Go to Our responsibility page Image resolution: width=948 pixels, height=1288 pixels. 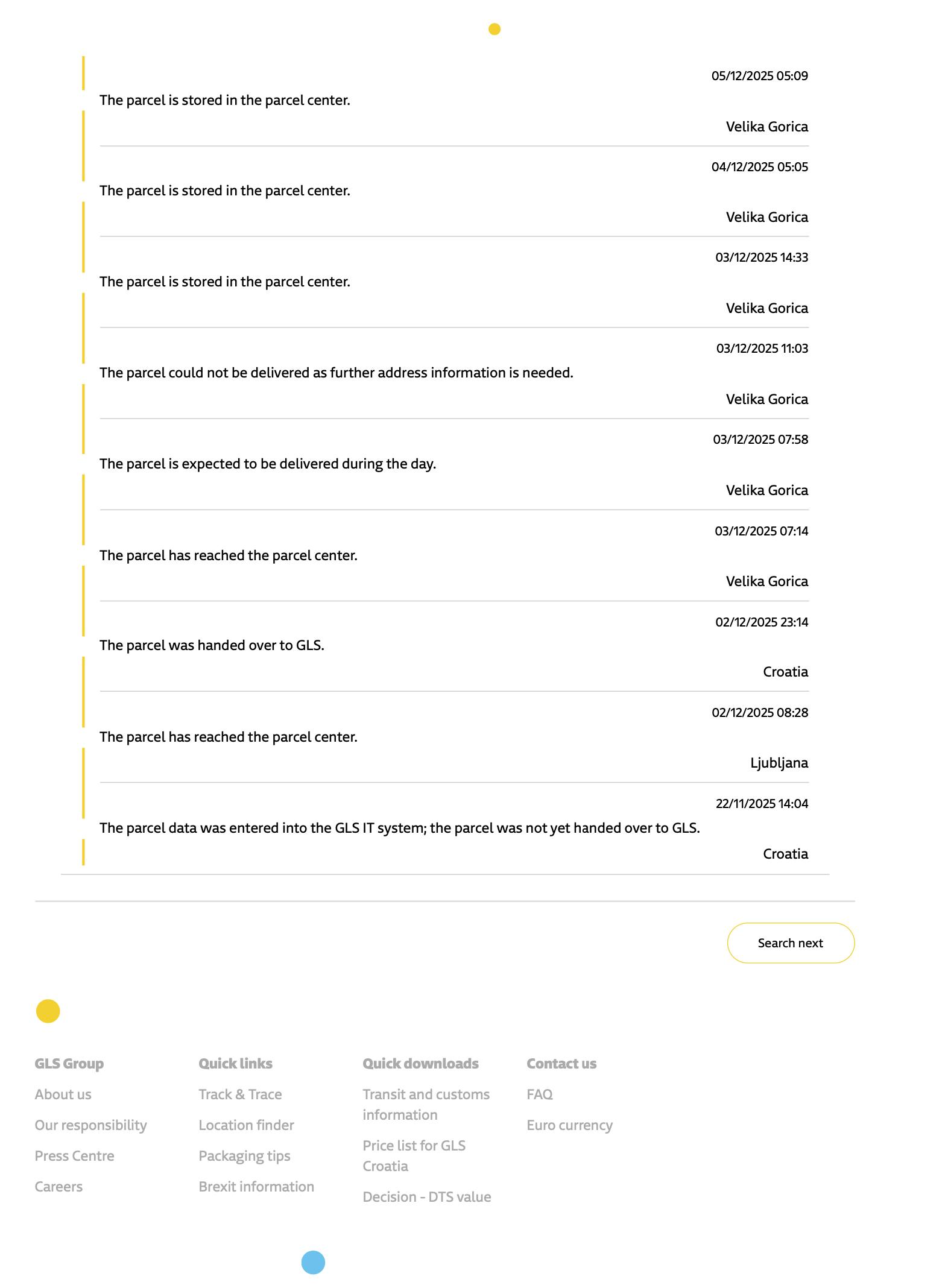pos(90,1125)
